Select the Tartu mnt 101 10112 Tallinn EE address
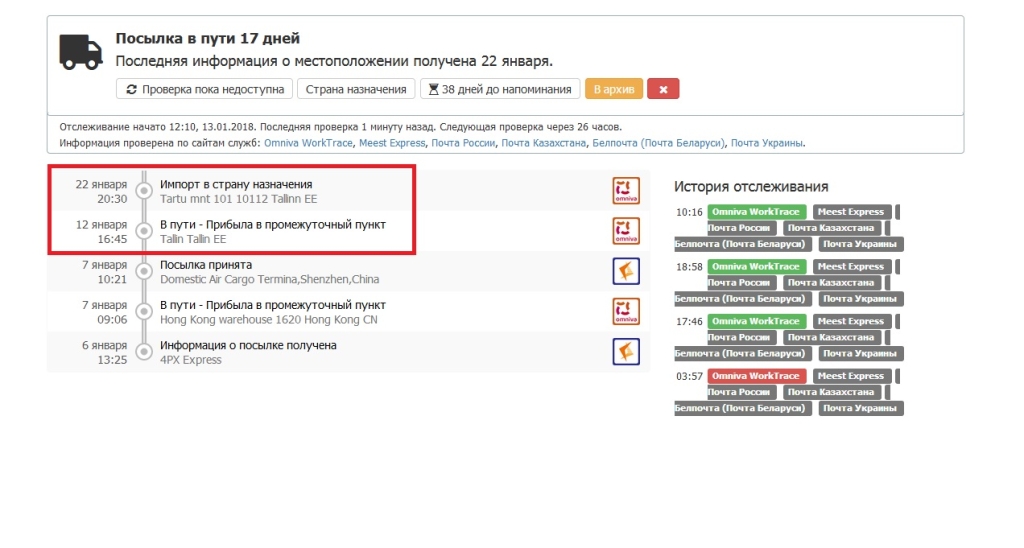Screen dimensions: 1024x548 coord(238,199)
